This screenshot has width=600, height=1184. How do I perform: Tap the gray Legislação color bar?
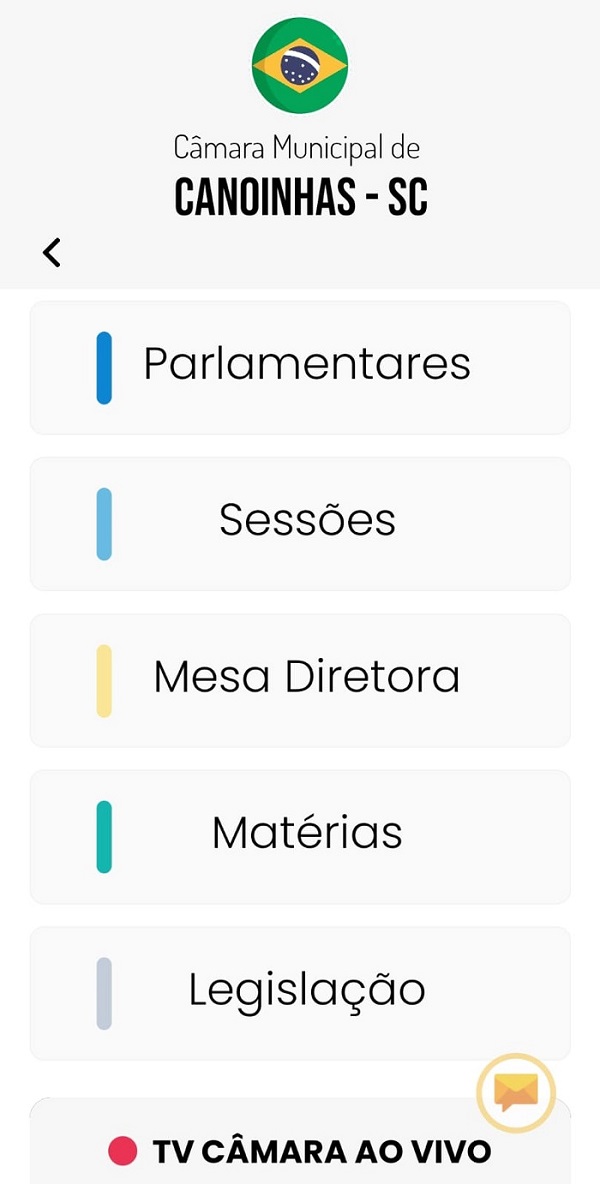tap(104, 993)
